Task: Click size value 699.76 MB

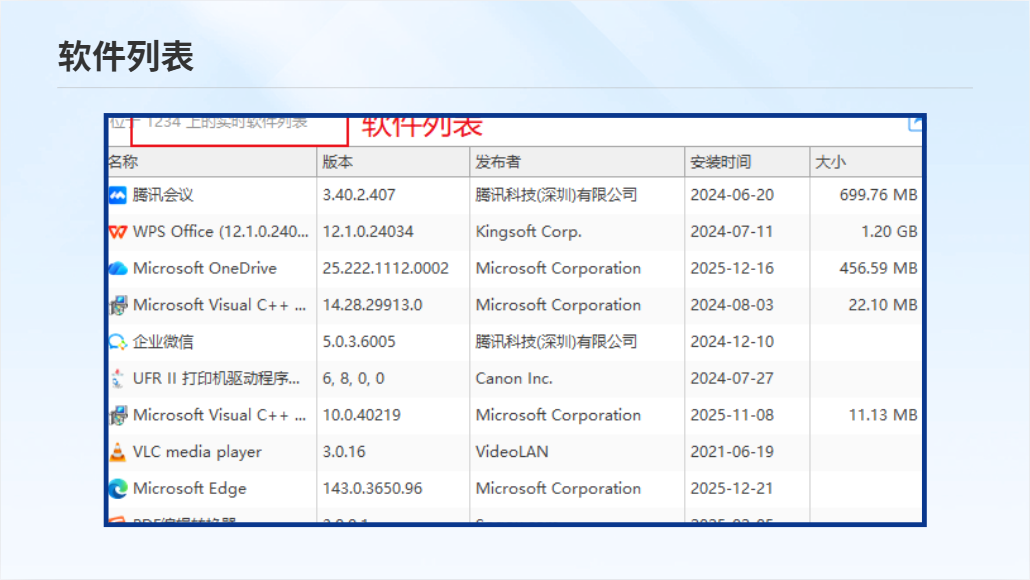Action: 878,195
